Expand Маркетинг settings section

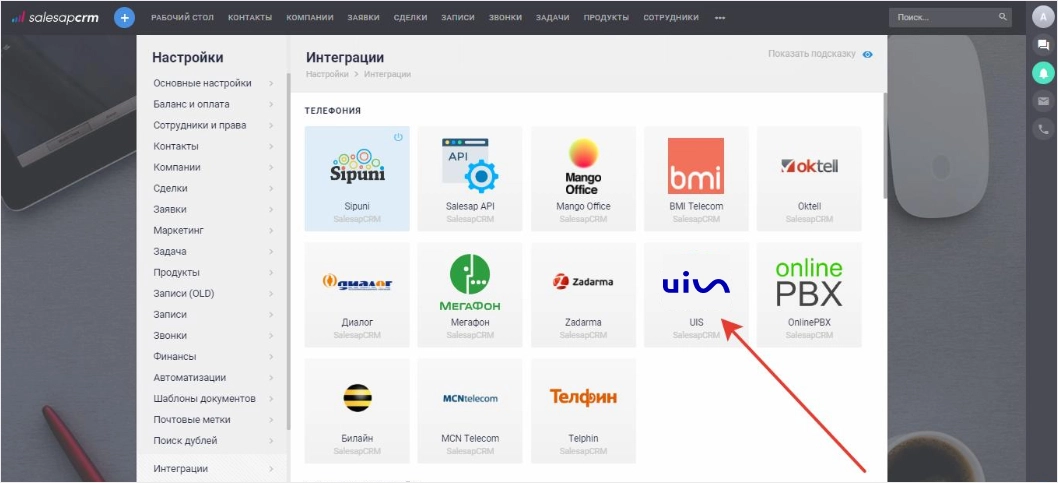pyautogui.click(x=213, y=230)
